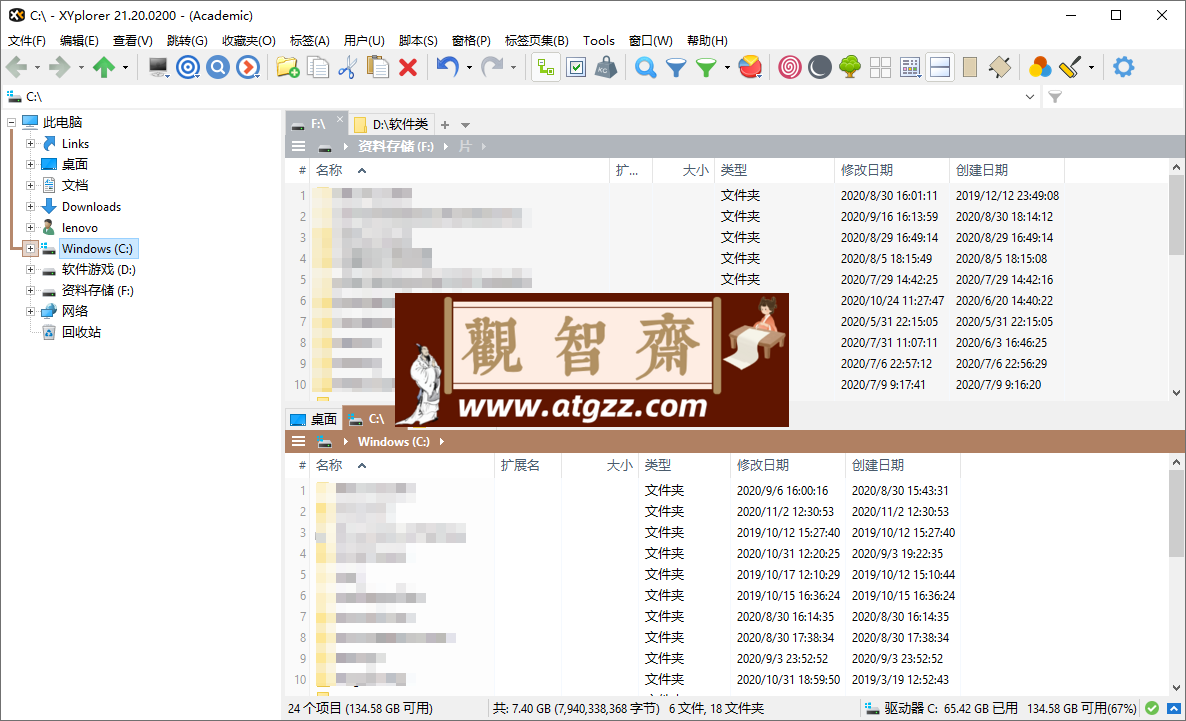Screen dimensions: 1186x721
Task: Click the Paste clipboard icon
Action: coord(377,67)
